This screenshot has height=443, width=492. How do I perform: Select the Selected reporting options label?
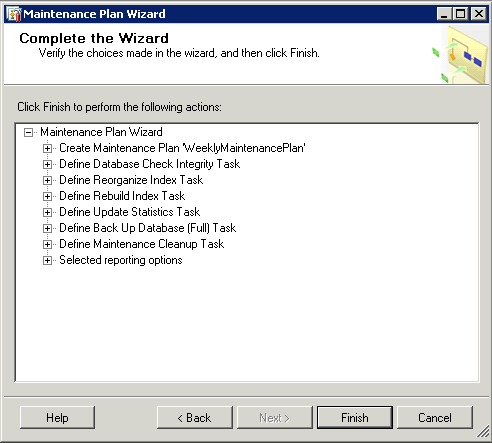point(121,260)
